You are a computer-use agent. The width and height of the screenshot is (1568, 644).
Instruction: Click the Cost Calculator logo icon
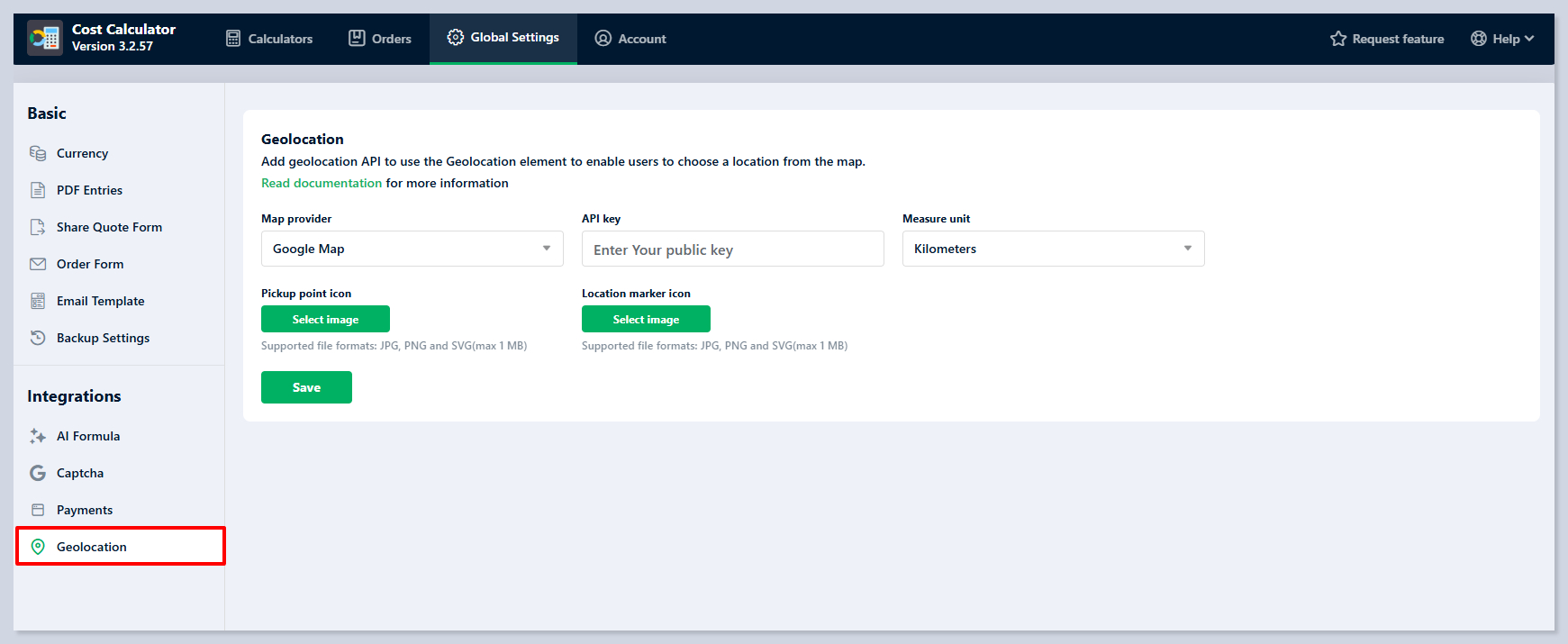(44, 38)
